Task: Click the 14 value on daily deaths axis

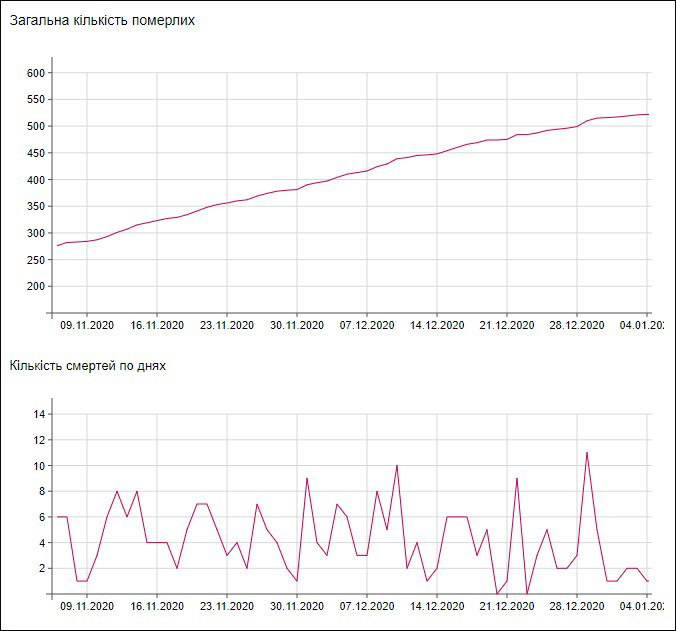Action: [39, 414]
